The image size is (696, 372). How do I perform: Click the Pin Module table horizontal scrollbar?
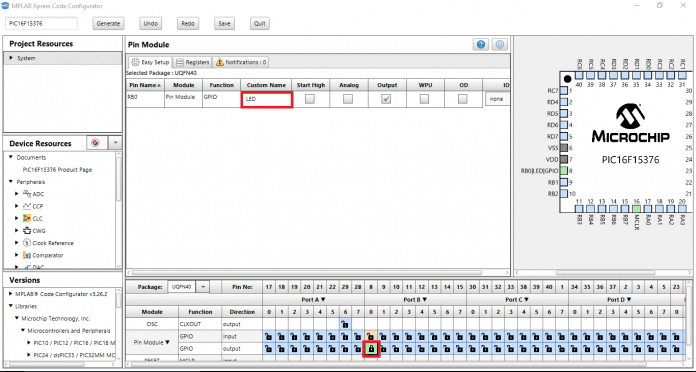[306, 273]
